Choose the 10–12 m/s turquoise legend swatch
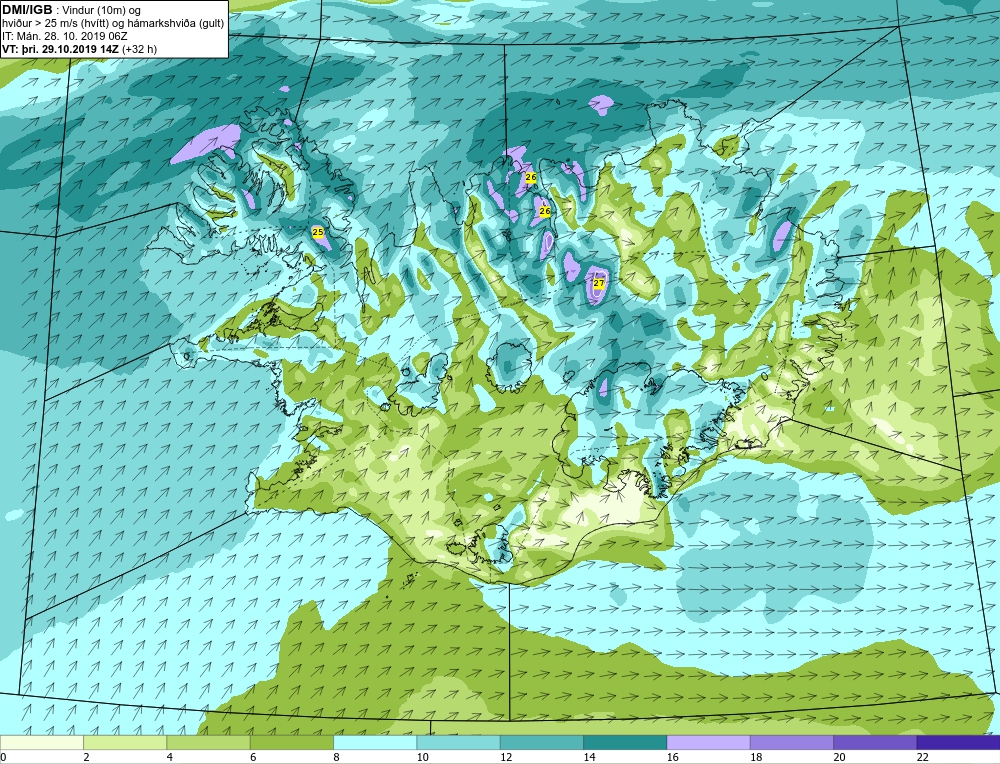 [x=458, y=742]
